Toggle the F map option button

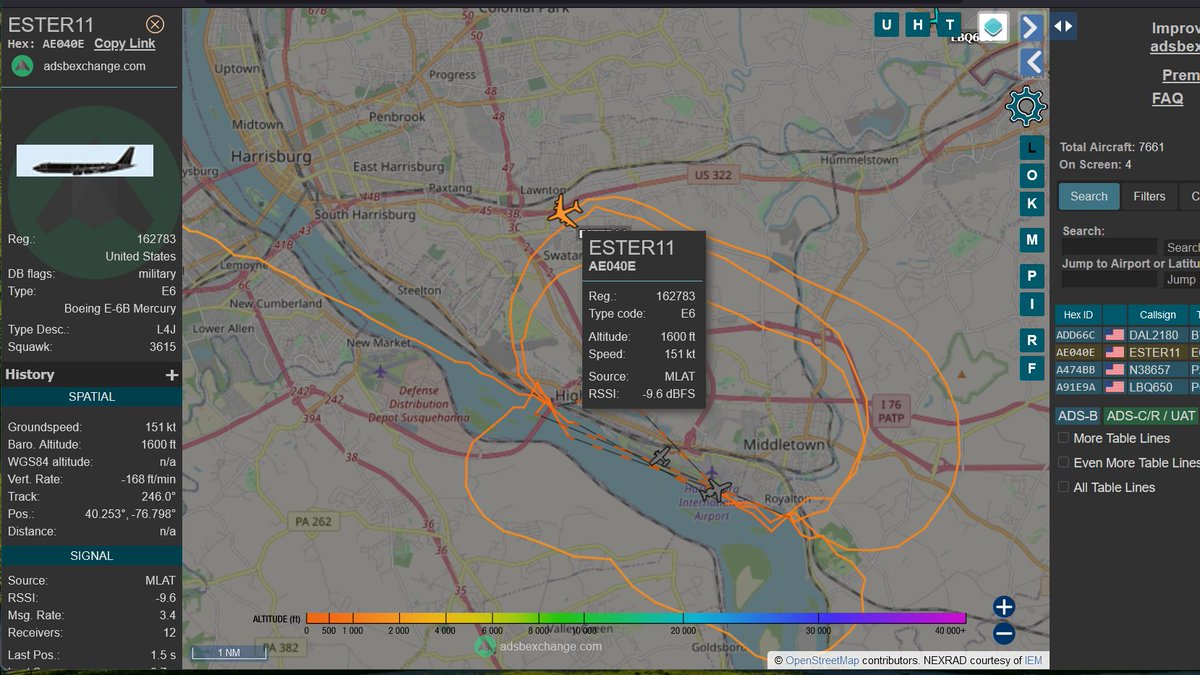pos(1032,368)
